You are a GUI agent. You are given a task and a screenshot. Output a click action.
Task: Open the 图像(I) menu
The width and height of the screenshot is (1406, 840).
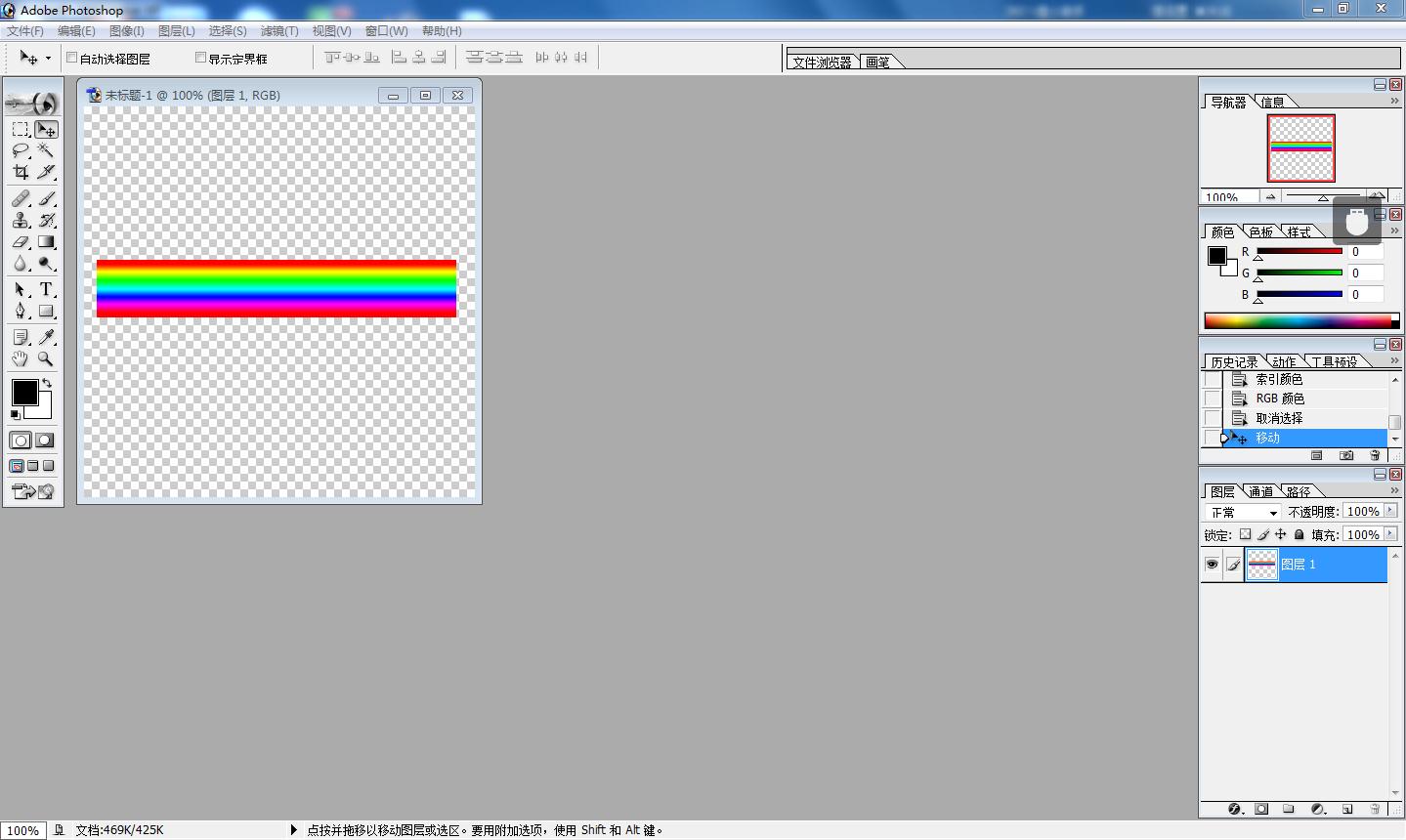click(126, 31)
